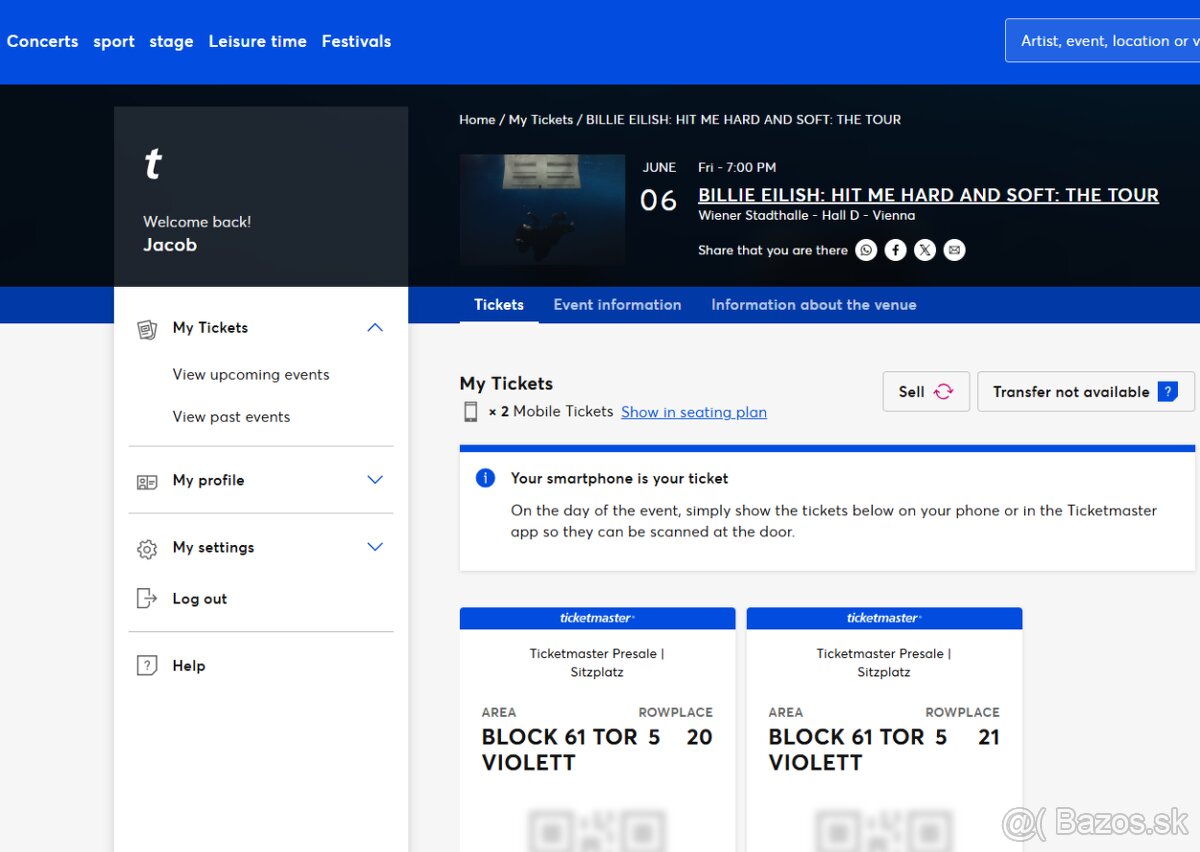Open the Billie Eilish event title link
This screenshot has width=1200, height=852.
coord(928,195)
